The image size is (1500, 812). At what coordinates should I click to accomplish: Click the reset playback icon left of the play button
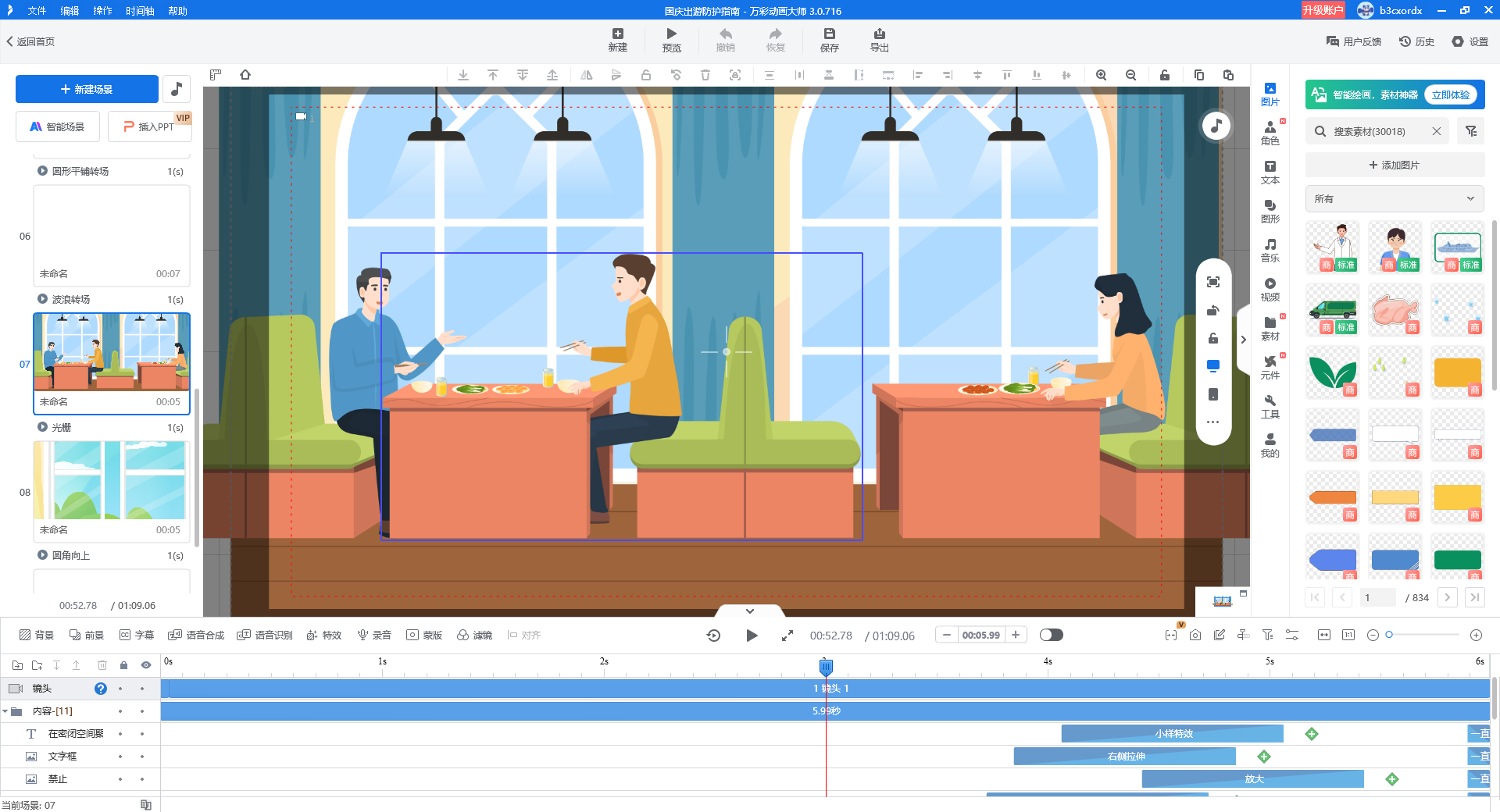(x=713, y=636)
